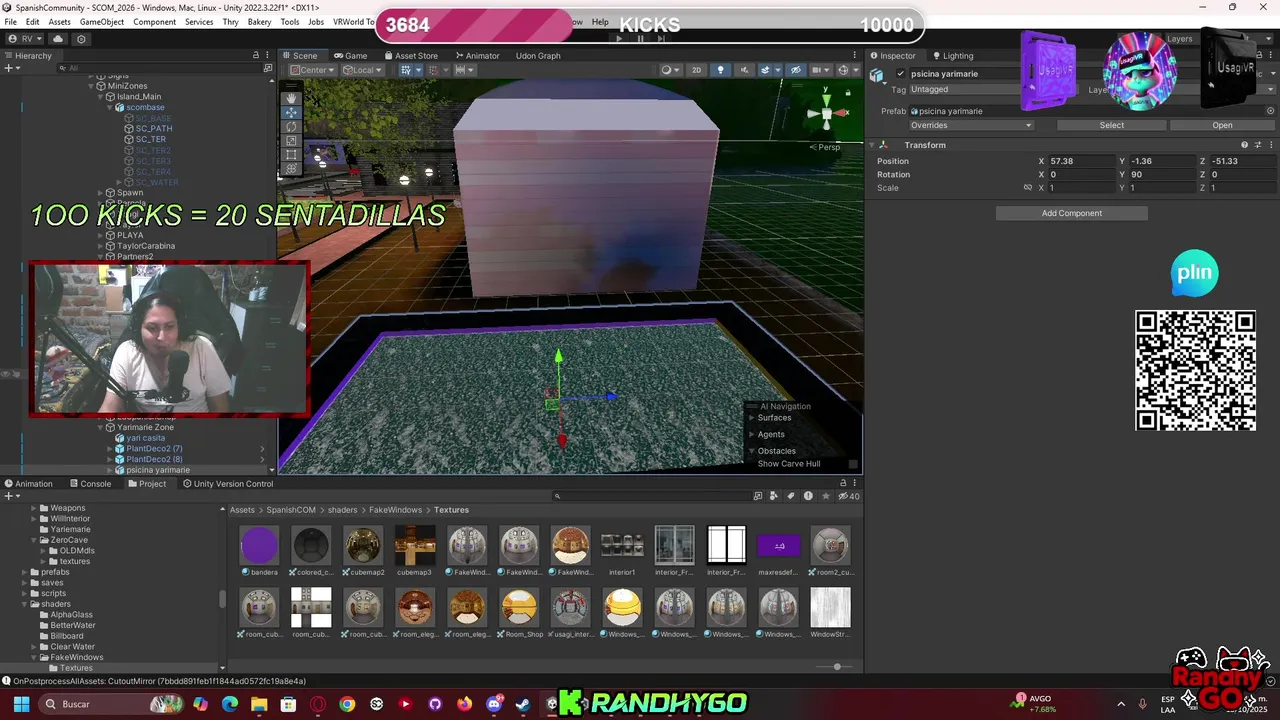Image resolution: width=1280 pixels, height=720 pixels.
Task: Toggle the Show Carve Hull checkbox
Action: point(853,464)
